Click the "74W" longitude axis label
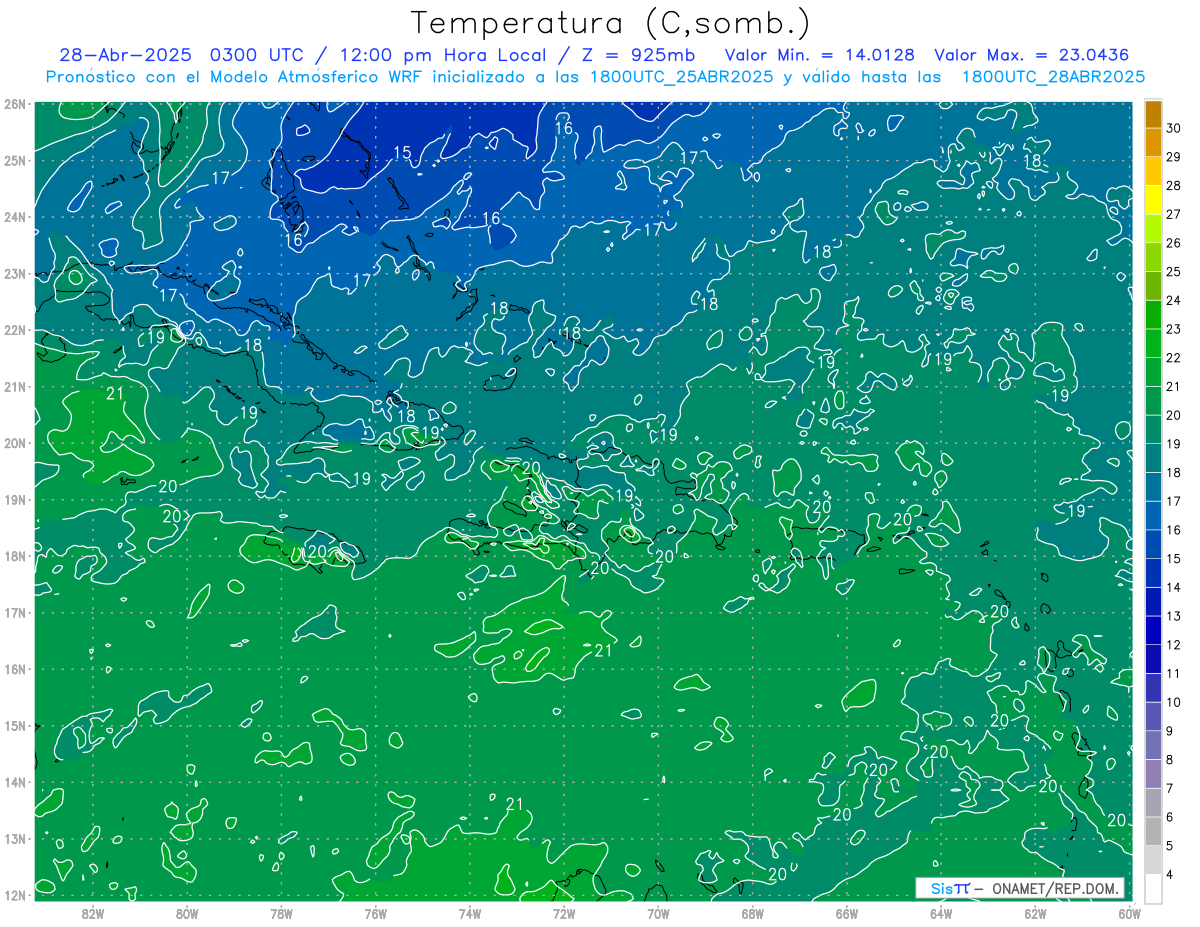 [469, 913]
